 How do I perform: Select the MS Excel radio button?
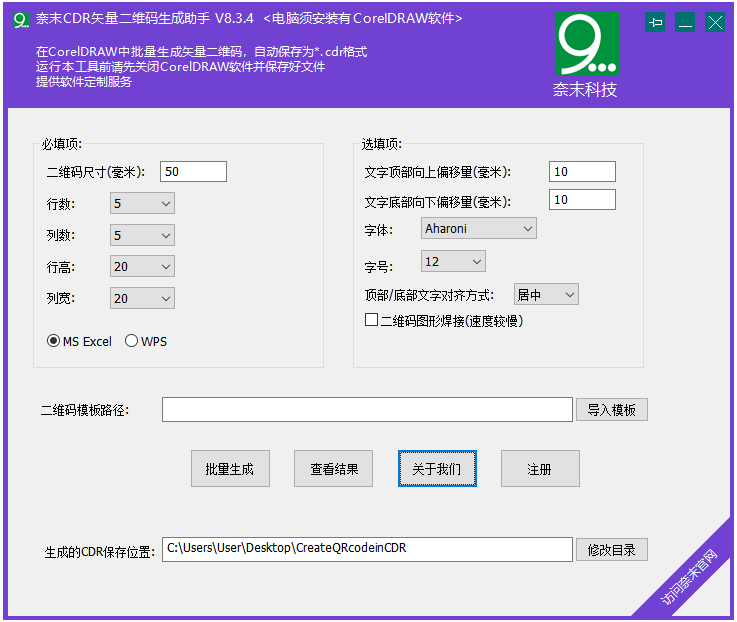pos(54,341)
